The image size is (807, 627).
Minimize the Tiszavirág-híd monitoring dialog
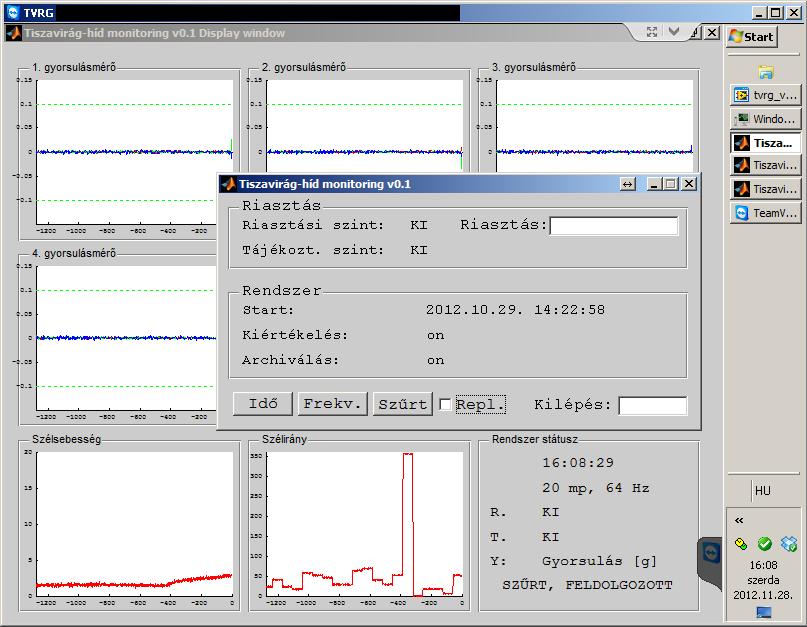pos(654,184)
